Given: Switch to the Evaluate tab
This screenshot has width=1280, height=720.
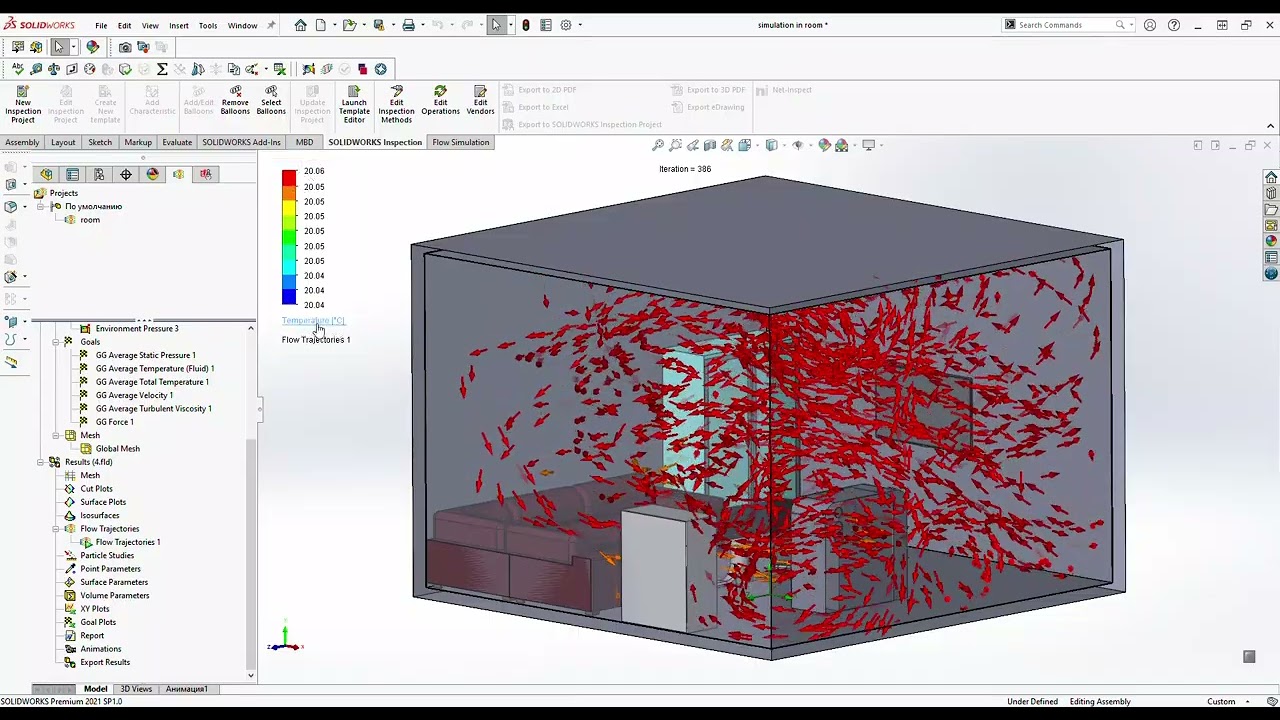Looking at the screenshot, I should point(177,142).
